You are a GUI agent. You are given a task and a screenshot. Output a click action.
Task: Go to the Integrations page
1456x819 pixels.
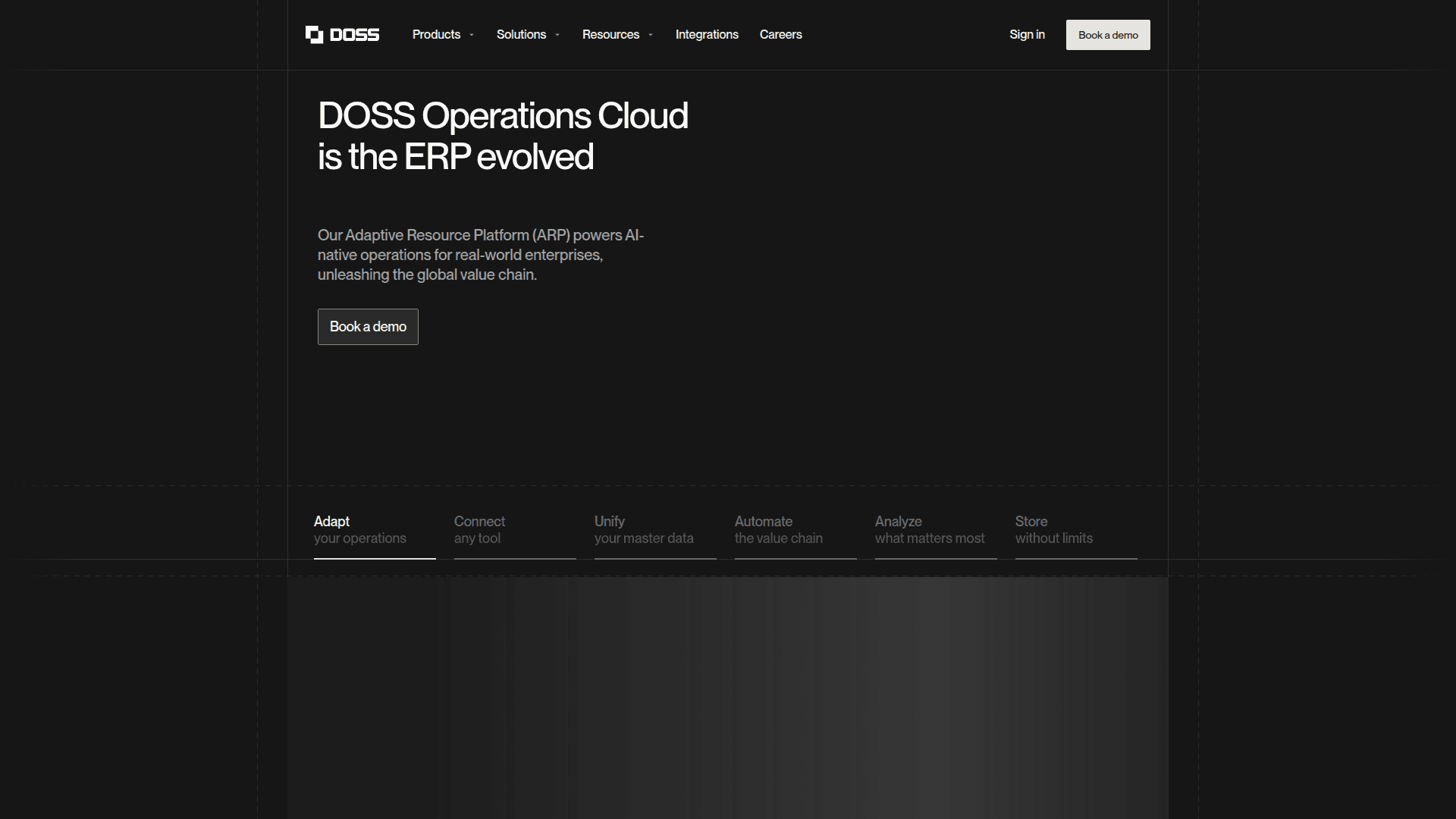(x=707, y=35)
